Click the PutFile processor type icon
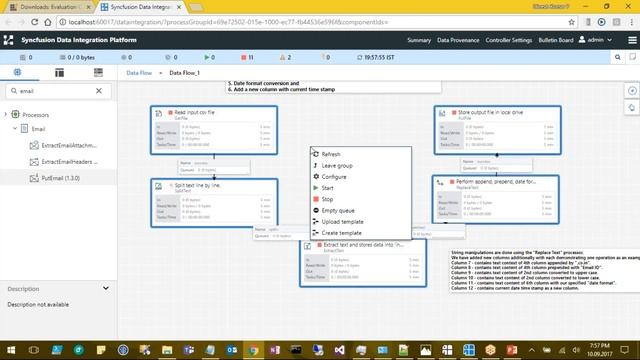 (442, 113)
